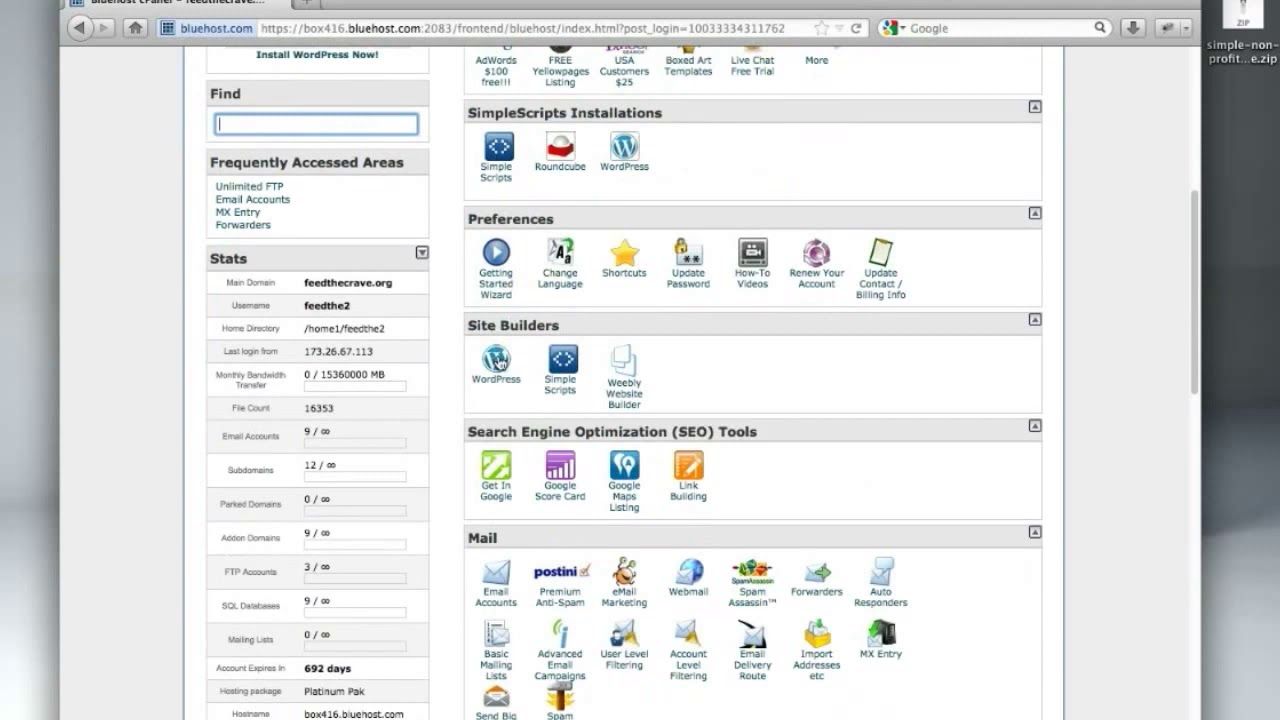Open Auto Responders
Viewport: 1280px width, 720px height.
[x=881, y=582]
